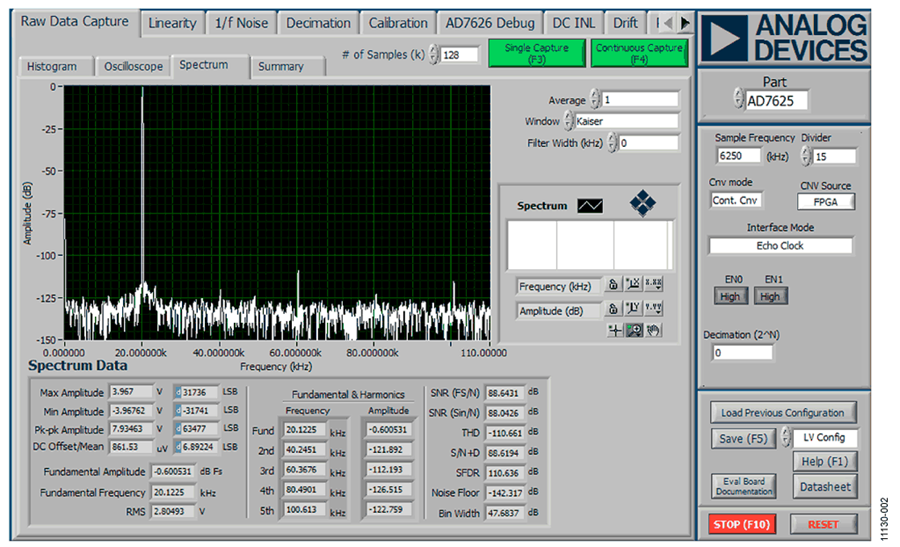Screen dimensions: 900x547
Task: Open Eval Board Documentation
Action: 743,486
